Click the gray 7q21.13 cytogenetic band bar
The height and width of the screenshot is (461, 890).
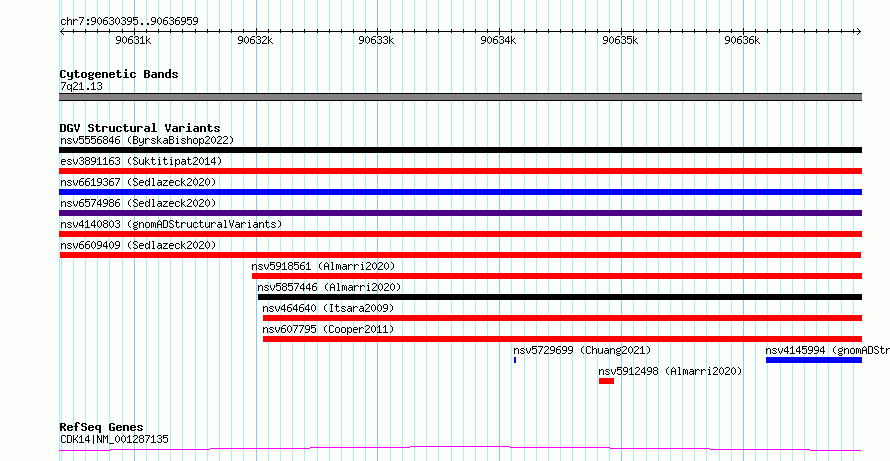click(x=460, y=97)
